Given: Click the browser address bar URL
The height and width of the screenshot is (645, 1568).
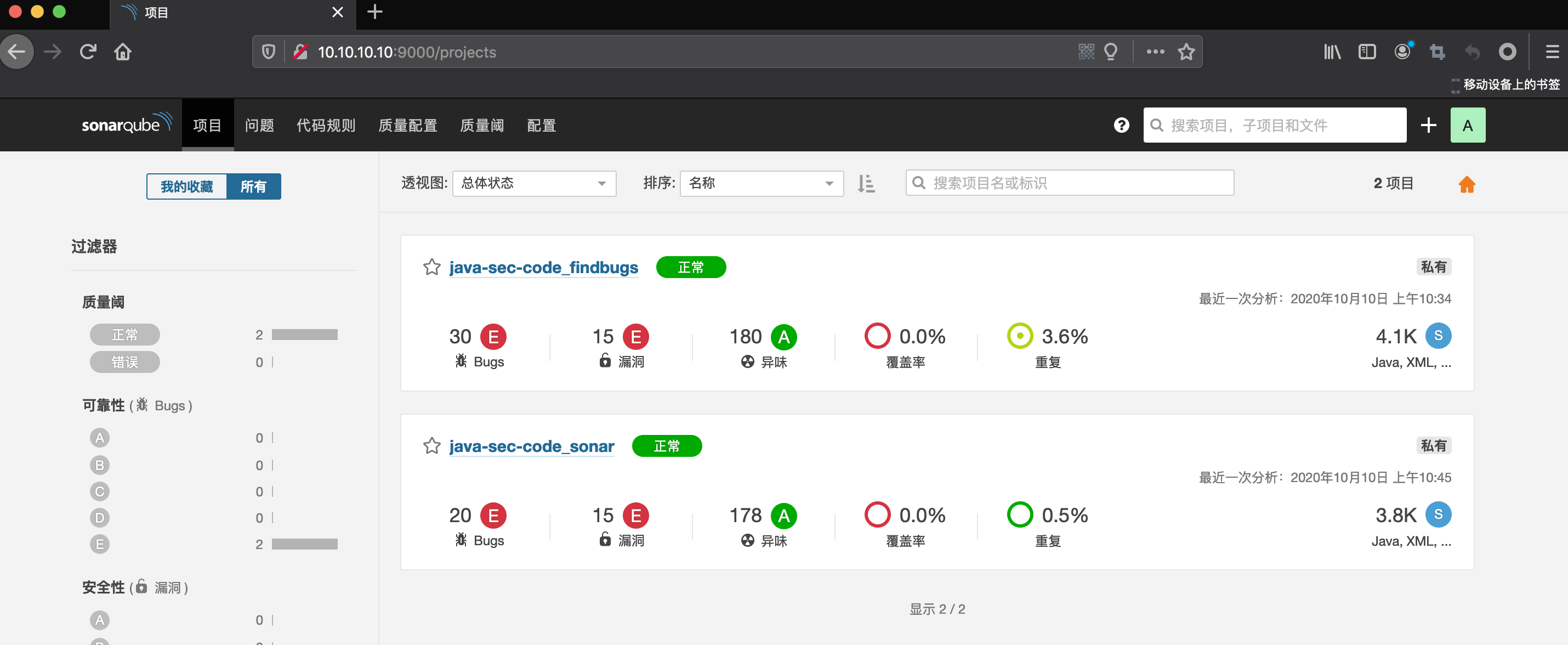Looking at the screenshot, I should (x=407, y=52).
